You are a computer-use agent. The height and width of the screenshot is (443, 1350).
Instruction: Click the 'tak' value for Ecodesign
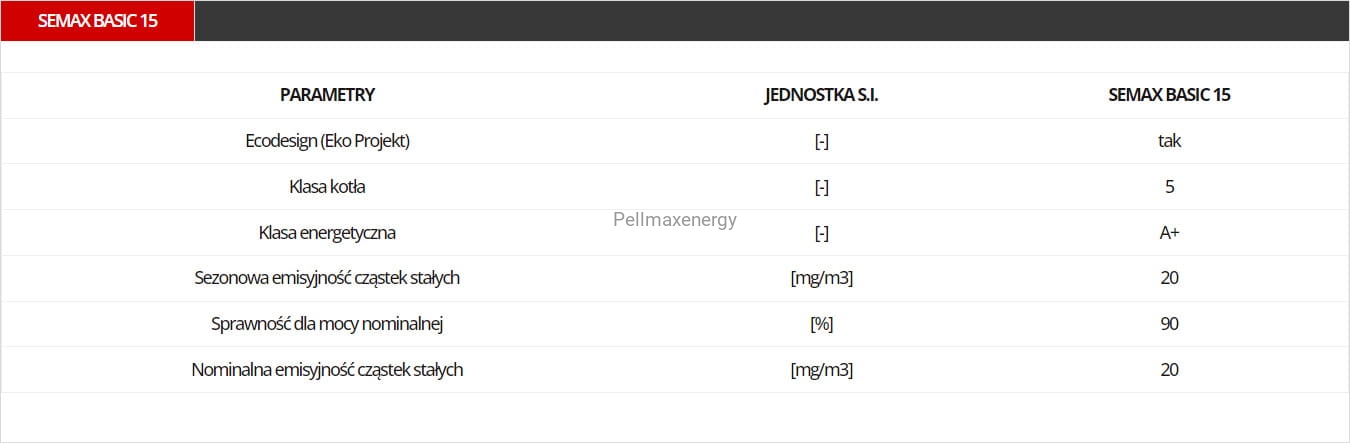1169,141
